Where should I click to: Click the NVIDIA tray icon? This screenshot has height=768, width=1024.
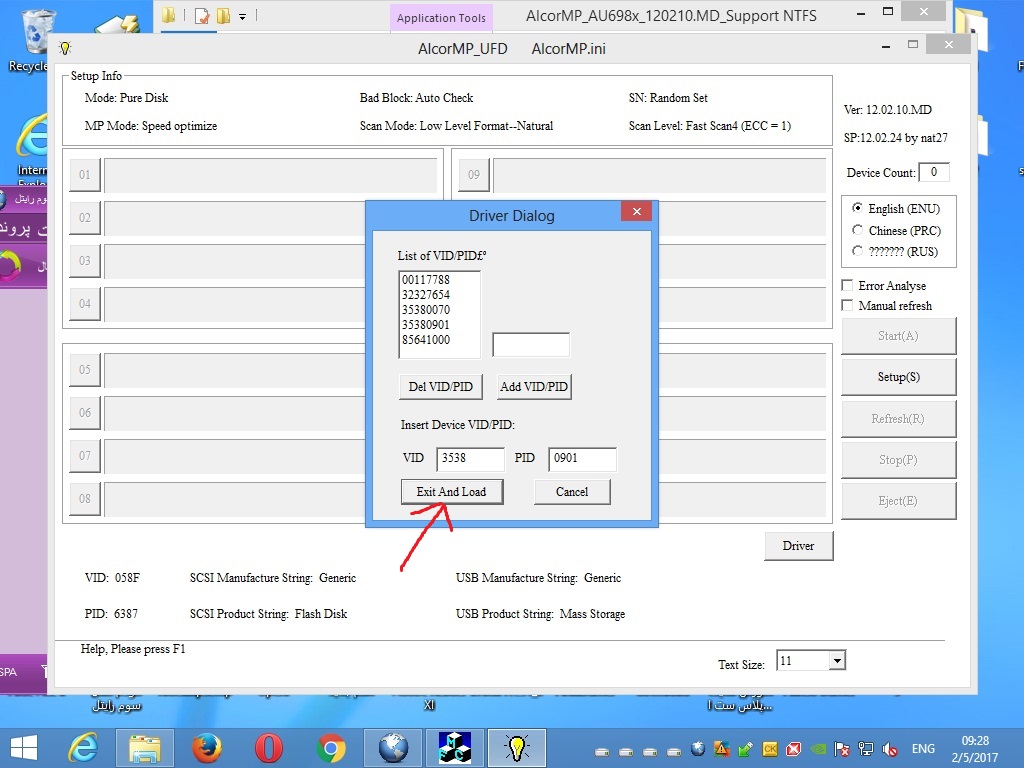[818, 749]
